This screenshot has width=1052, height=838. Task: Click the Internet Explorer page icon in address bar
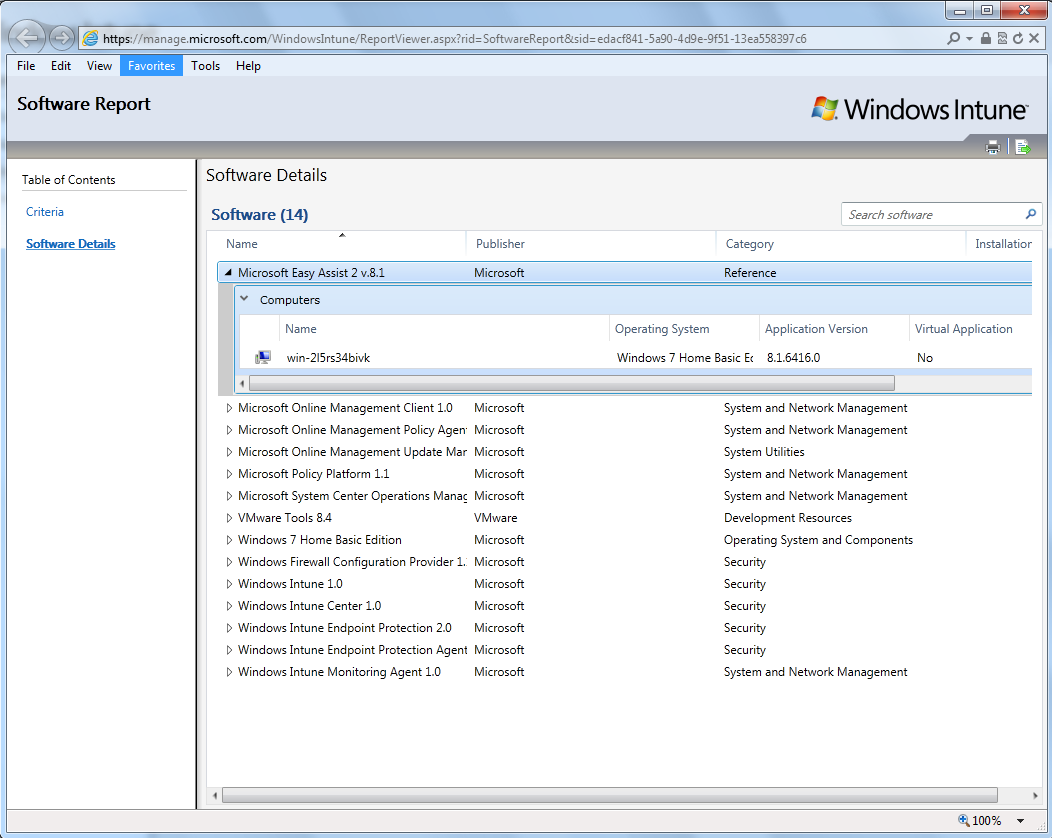tap(91, 39)
